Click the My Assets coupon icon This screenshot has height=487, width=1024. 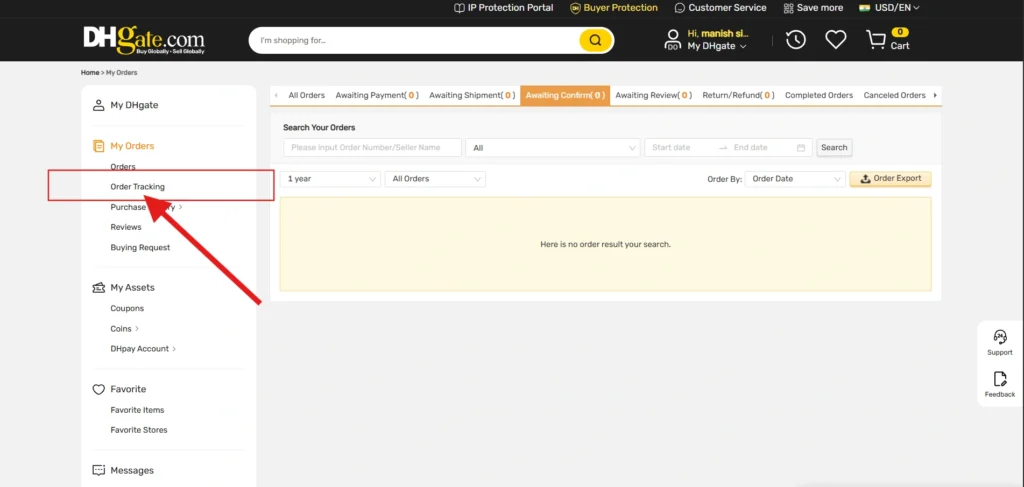(99, 288)
